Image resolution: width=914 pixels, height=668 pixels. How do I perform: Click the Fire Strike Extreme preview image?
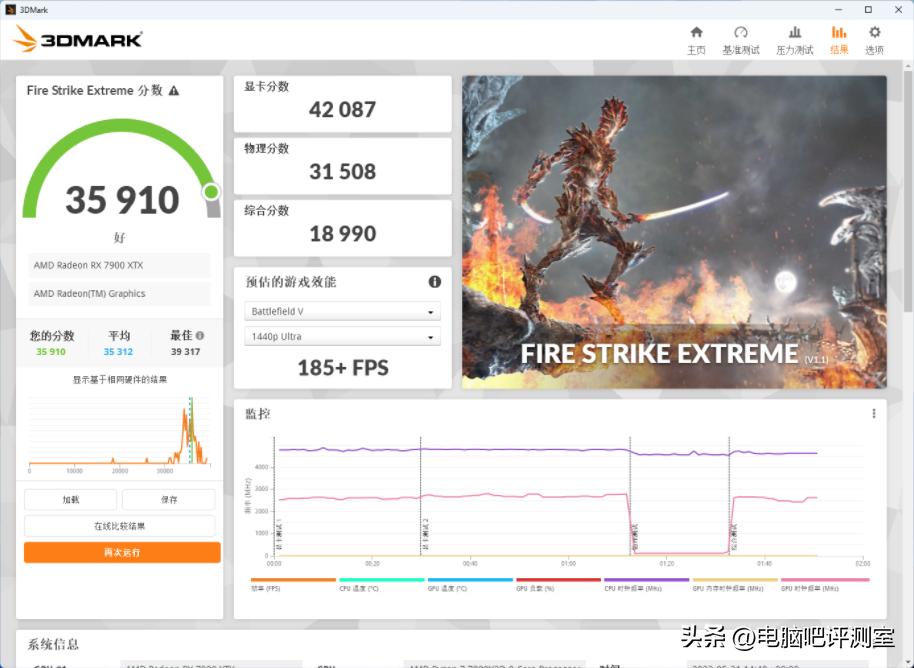point(674,232)
